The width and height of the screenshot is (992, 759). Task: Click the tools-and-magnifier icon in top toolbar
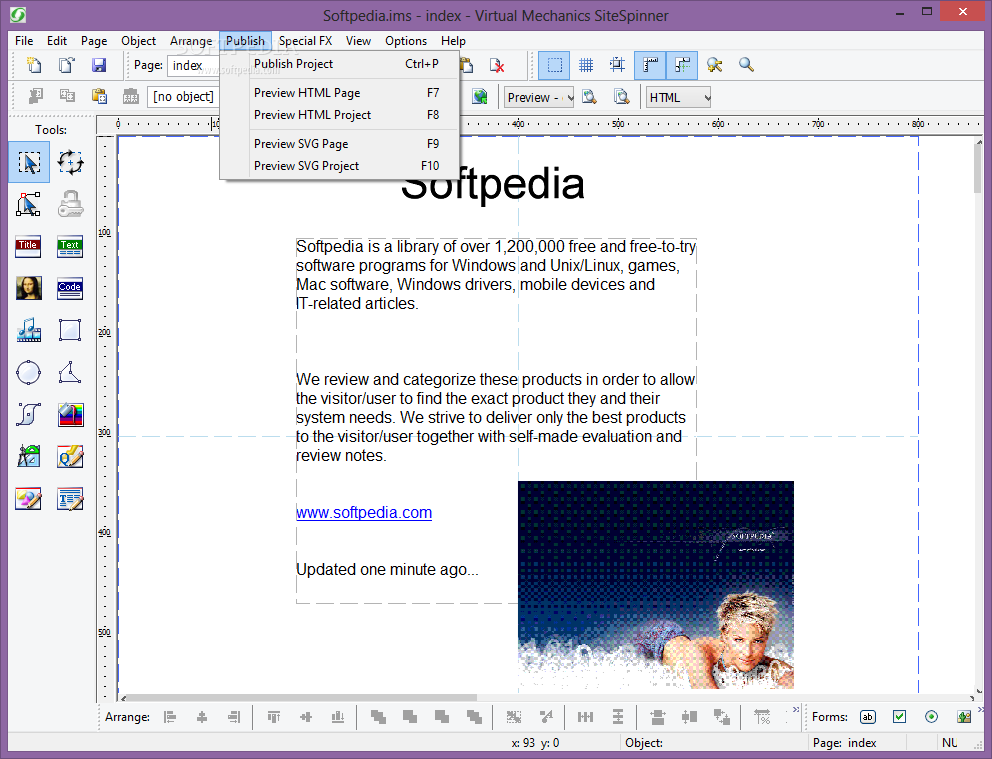714,65
